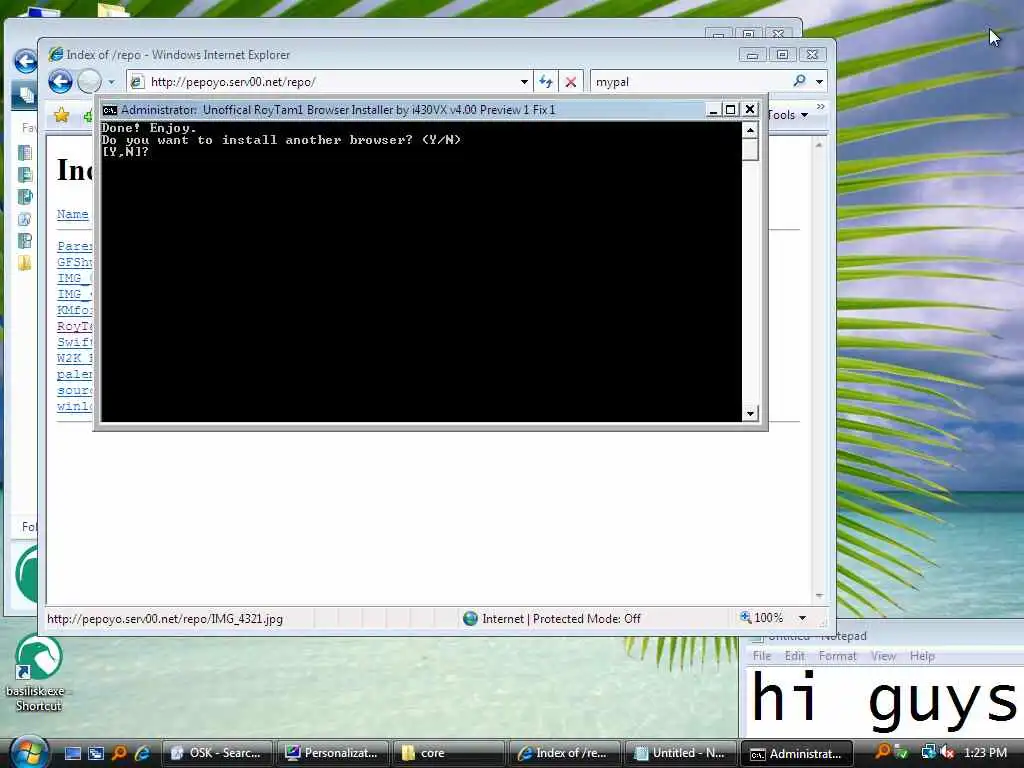Expand the IE toolbar overflow chevron
The height and width of the screenshot is (768, 1024).
[820, 107]
